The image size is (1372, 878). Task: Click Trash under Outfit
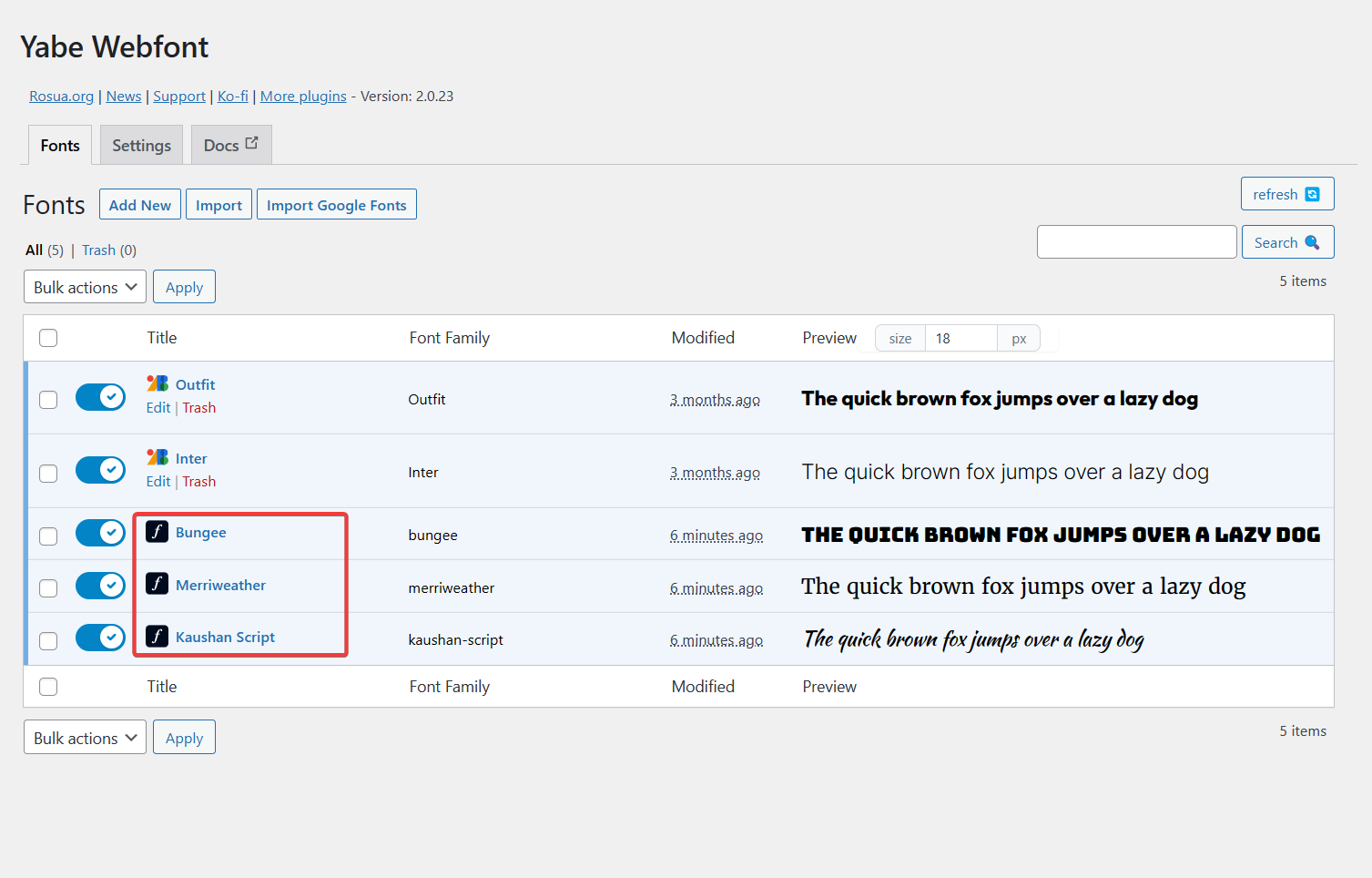tap(198, 407)
